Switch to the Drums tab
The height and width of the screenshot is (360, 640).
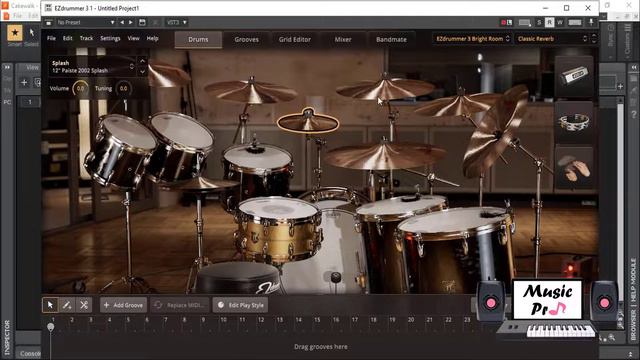(198, 40)
